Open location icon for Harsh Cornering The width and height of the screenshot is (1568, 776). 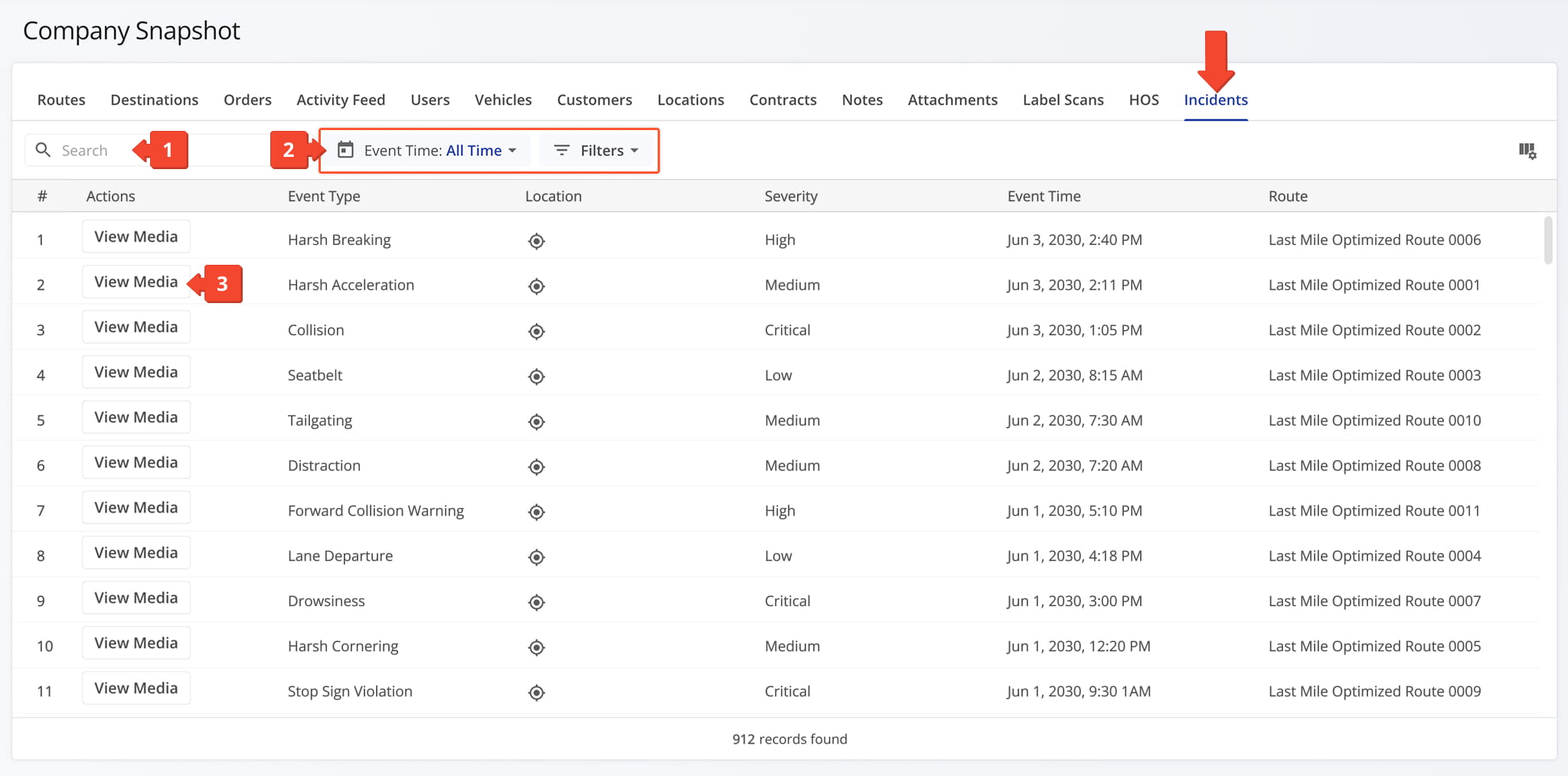(x=537, y=647)
